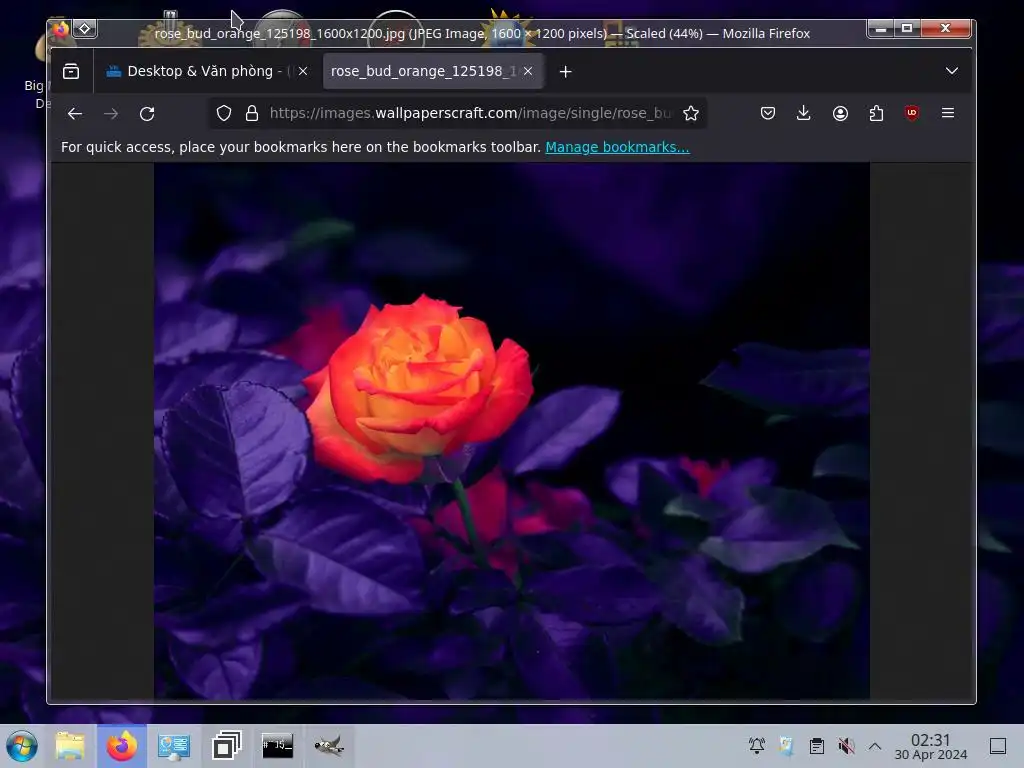Show desktop via taskbar corner button
Screen dimensions: 1024x768
tap(998, 746)
